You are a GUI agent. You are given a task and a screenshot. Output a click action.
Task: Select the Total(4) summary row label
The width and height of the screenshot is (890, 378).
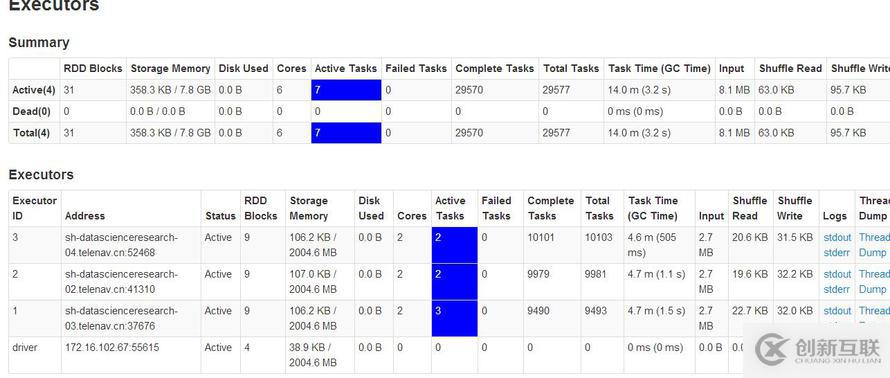click(x=31, y=133)
